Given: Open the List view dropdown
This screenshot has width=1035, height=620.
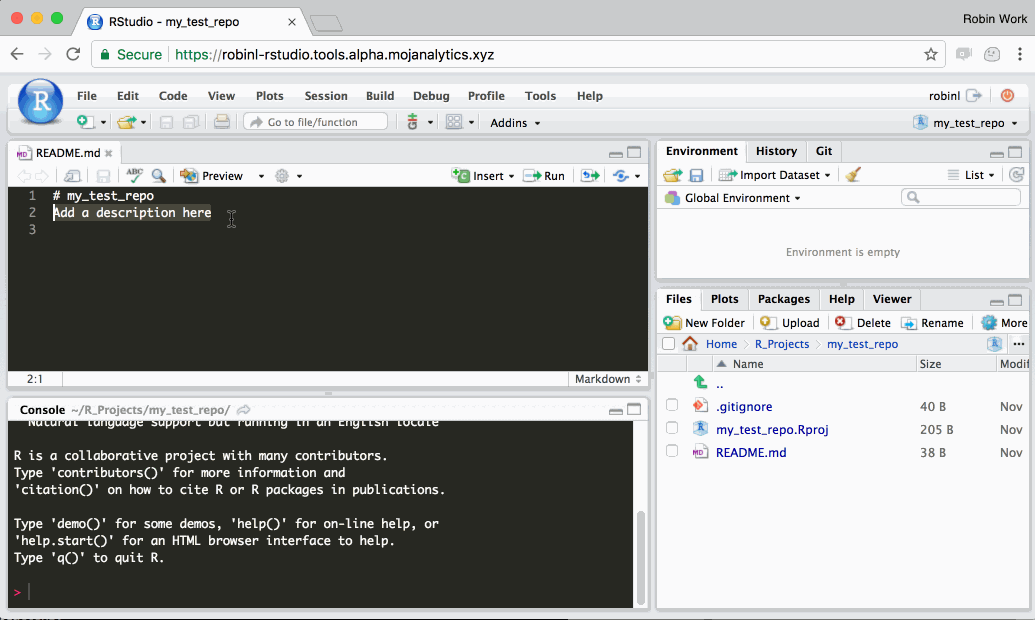Looking at the screenshot, I should click(972, 175).
